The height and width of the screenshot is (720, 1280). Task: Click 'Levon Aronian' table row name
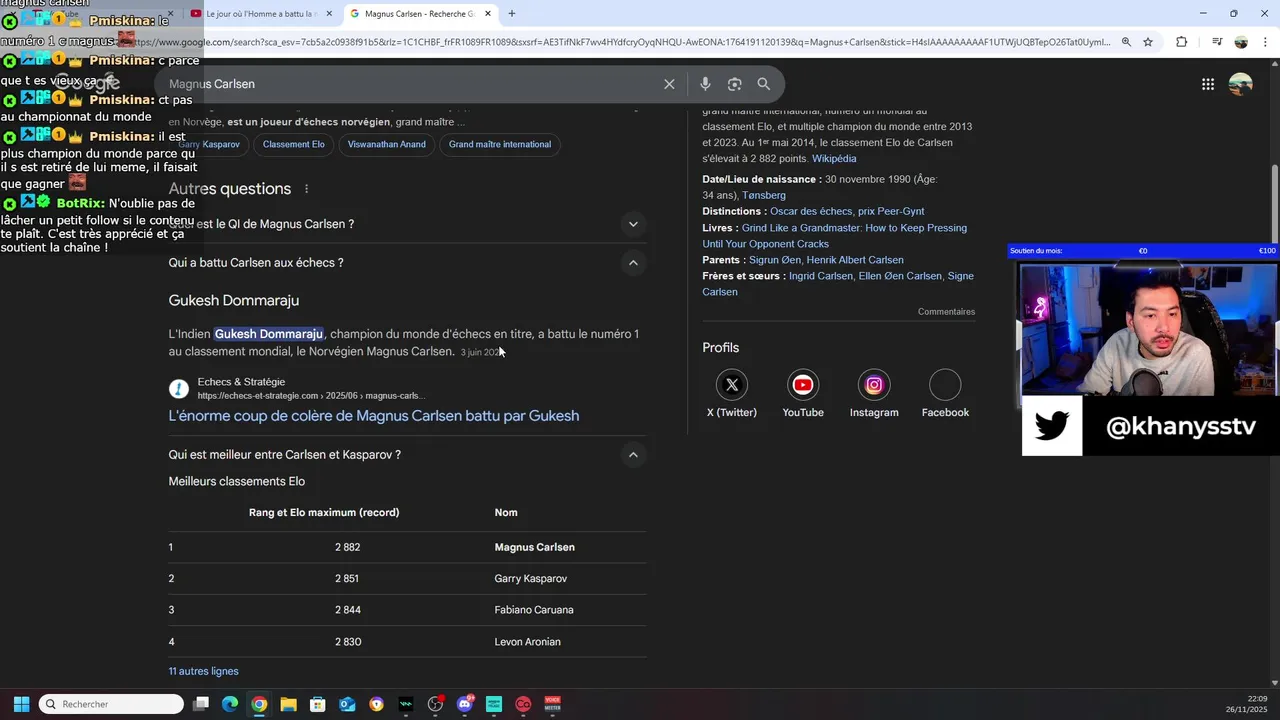528,642
